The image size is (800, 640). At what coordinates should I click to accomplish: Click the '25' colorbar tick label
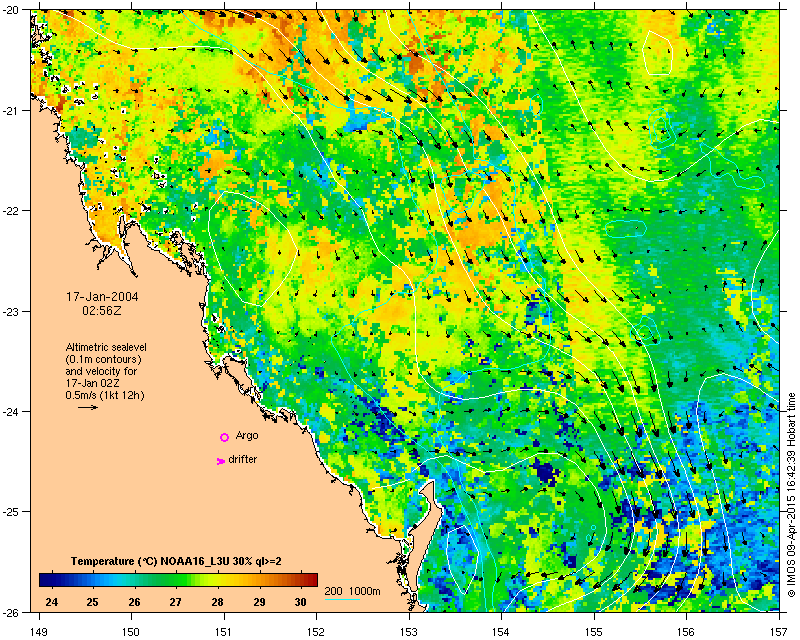pyautogui.click(x=92, y=602)
